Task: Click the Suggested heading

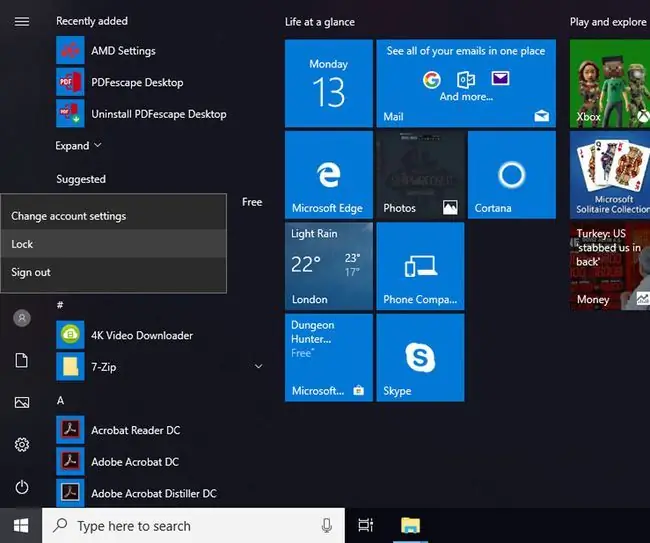Action: (x=81, y=179)
